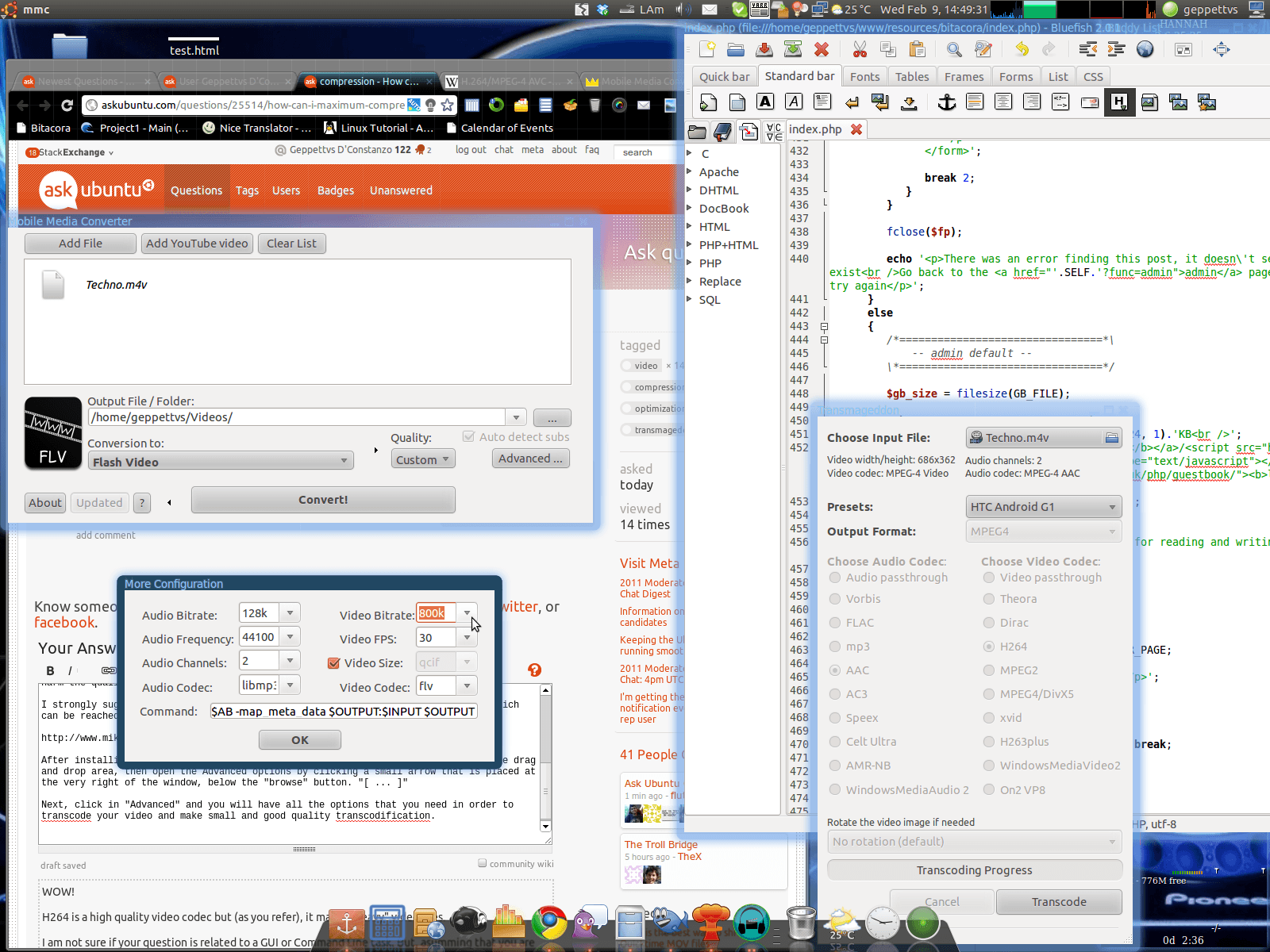Viewport: 1270px width, 952px height.
Task: Open Trash icon in the dock
Action: pos(801,923)
